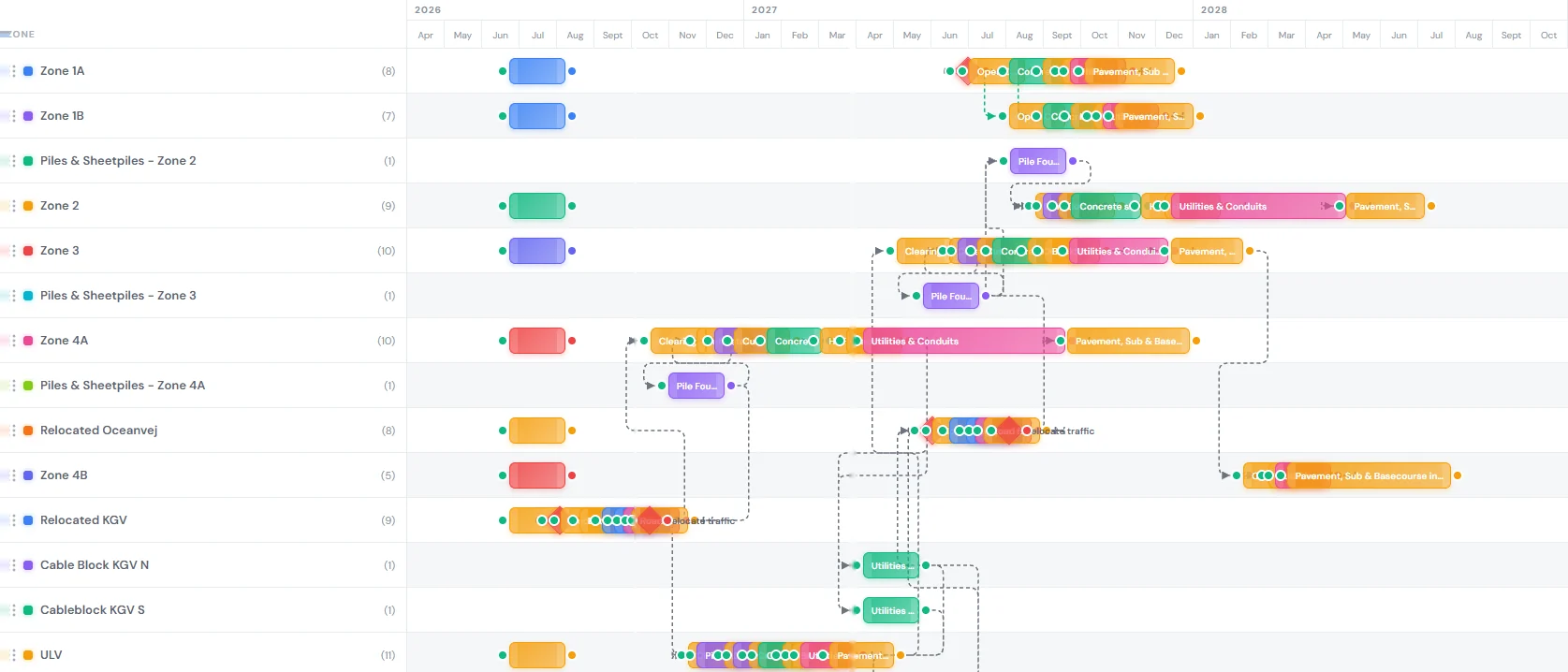Viewport: 1568px width, 672px height.
Task: Click the purple color square of Zone 1B
Action: point(28,116)
